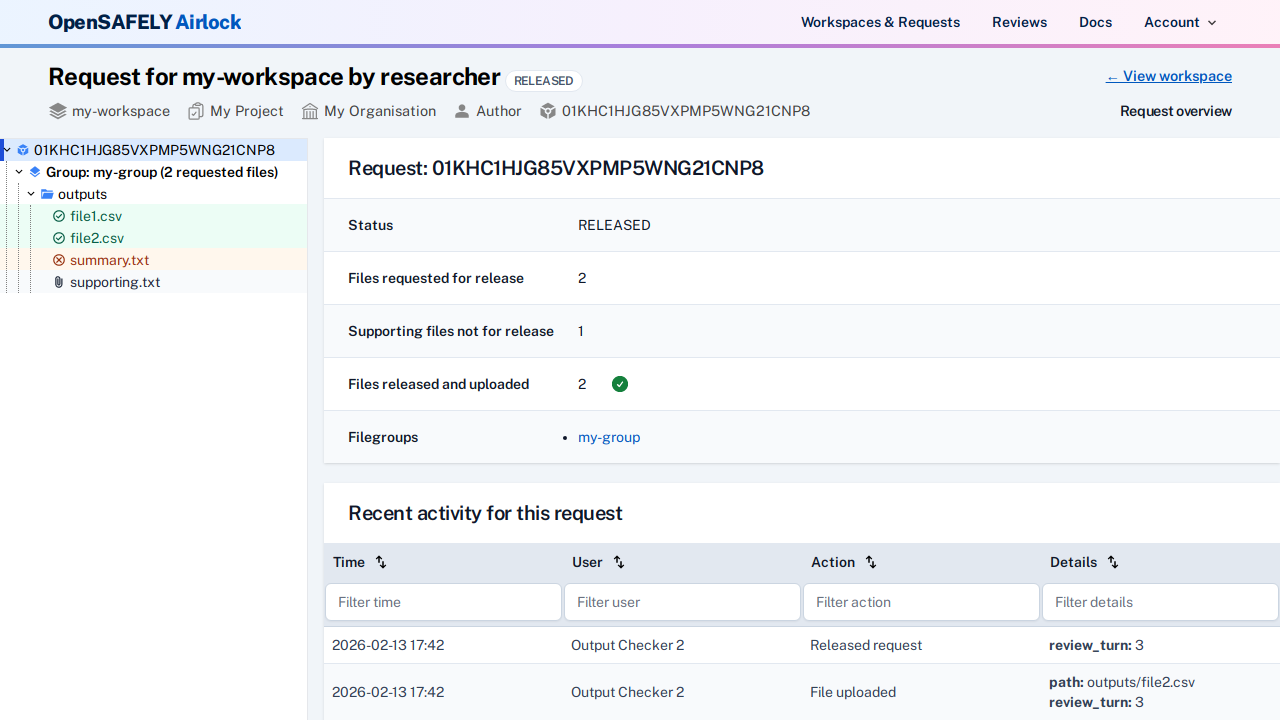Follow the View workspace link
This screenshot has width=1280, height=720.
point(1168,76)
